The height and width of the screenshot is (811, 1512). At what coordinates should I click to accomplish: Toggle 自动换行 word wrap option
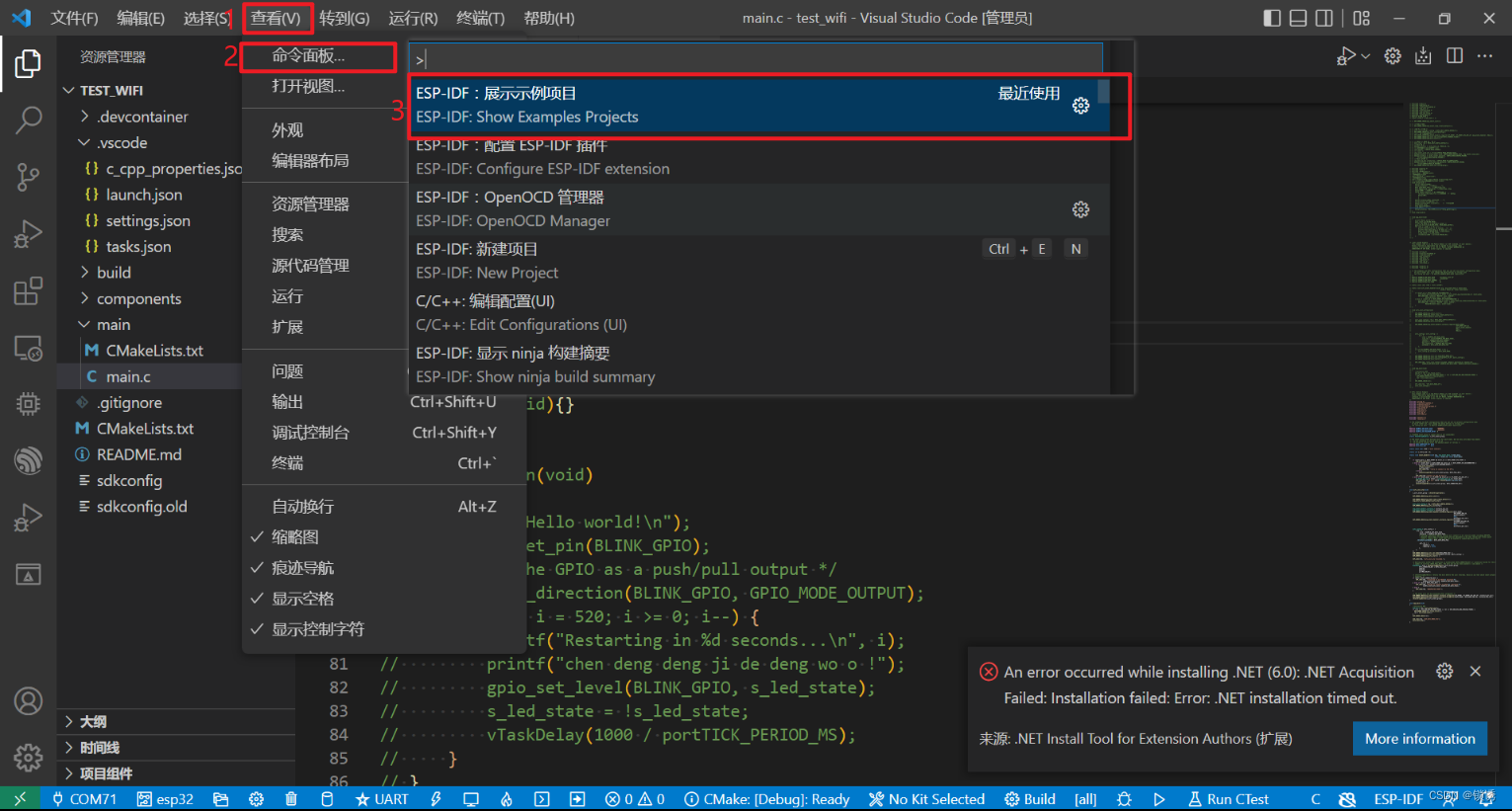point(384,507)
